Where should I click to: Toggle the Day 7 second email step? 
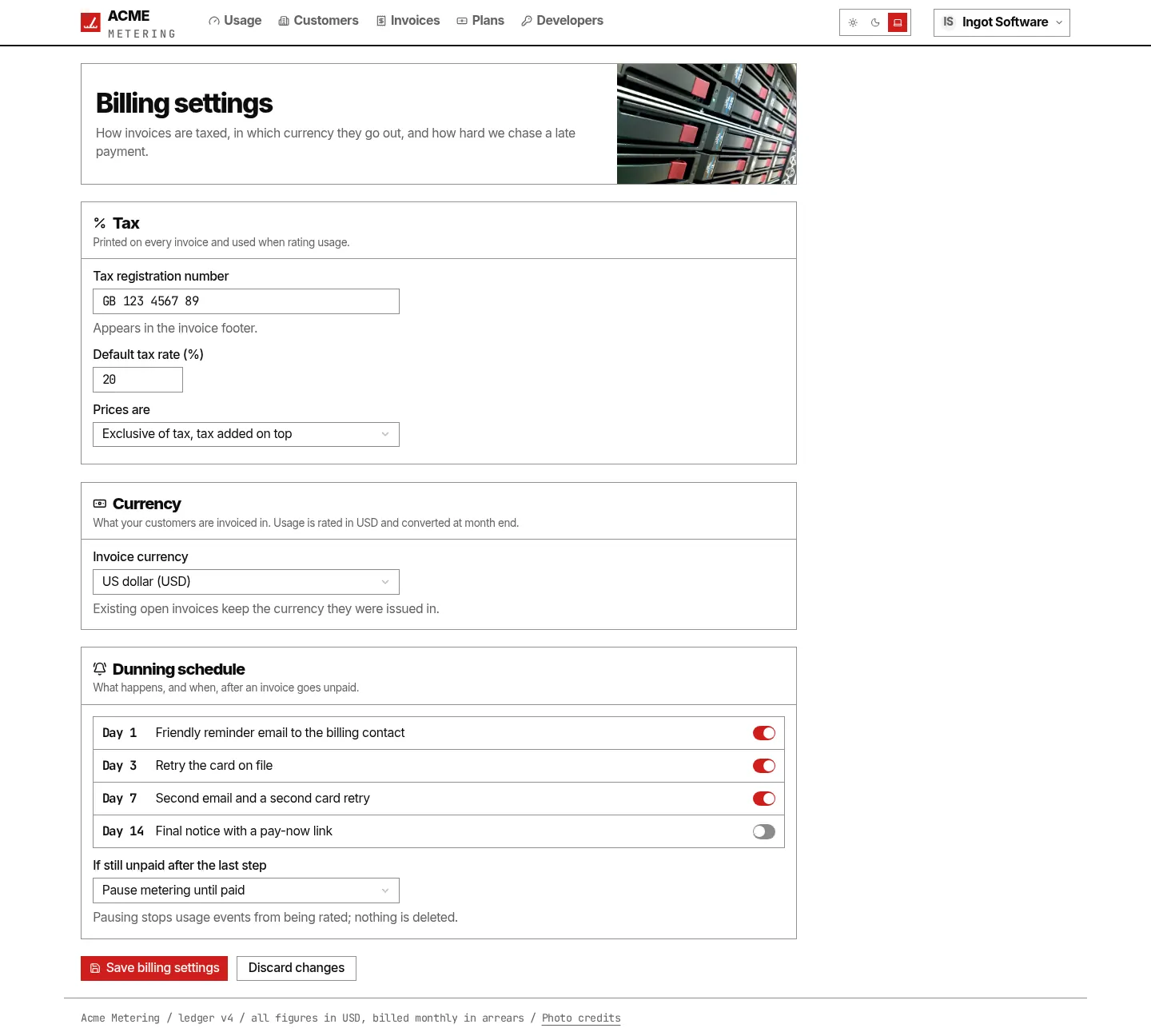764,799
